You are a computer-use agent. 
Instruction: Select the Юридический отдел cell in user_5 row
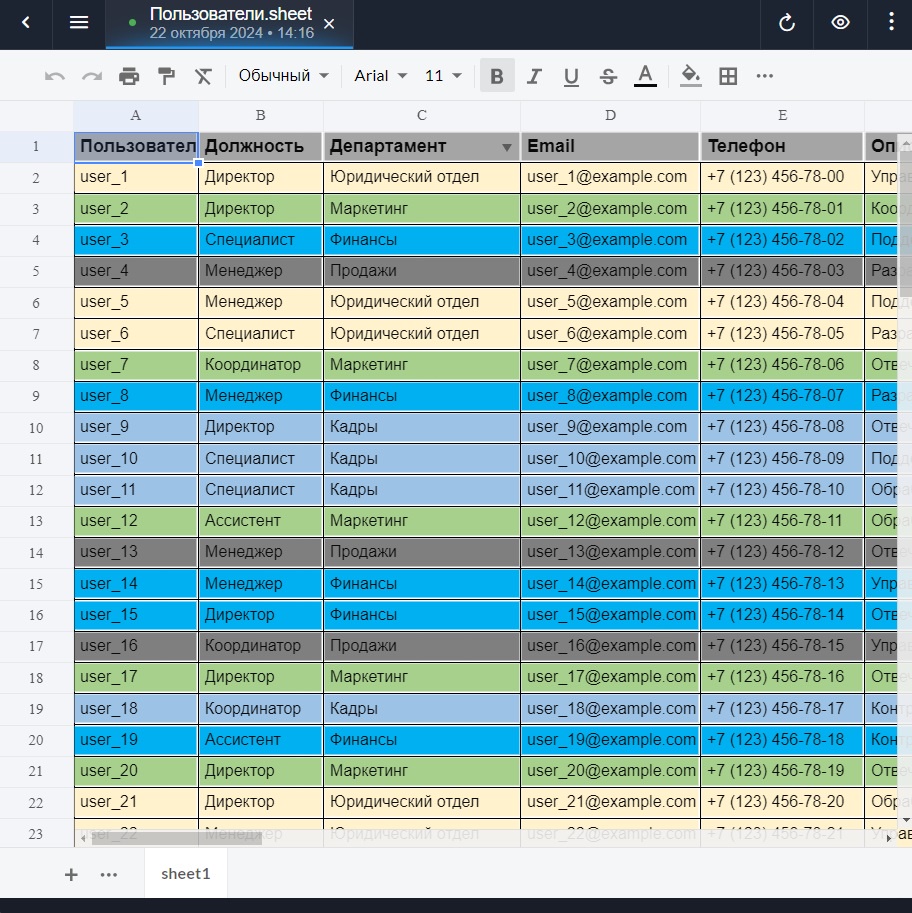[422, 302]
